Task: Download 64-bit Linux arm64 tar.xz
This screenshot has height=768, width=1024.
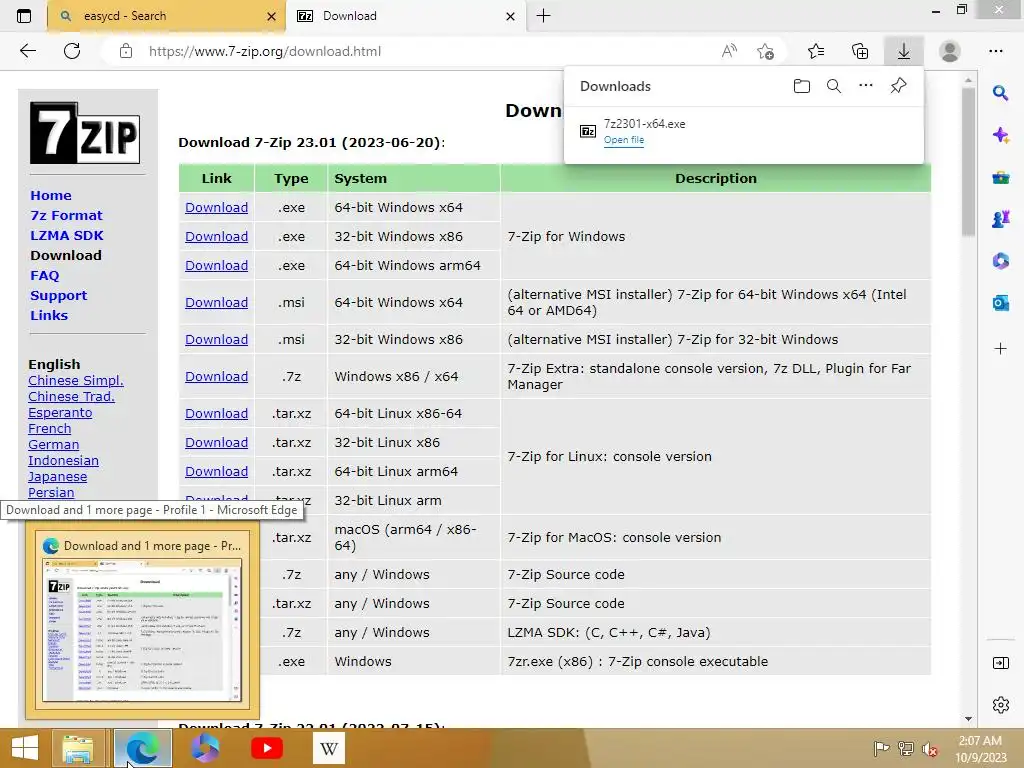Action: pos(216,472)
